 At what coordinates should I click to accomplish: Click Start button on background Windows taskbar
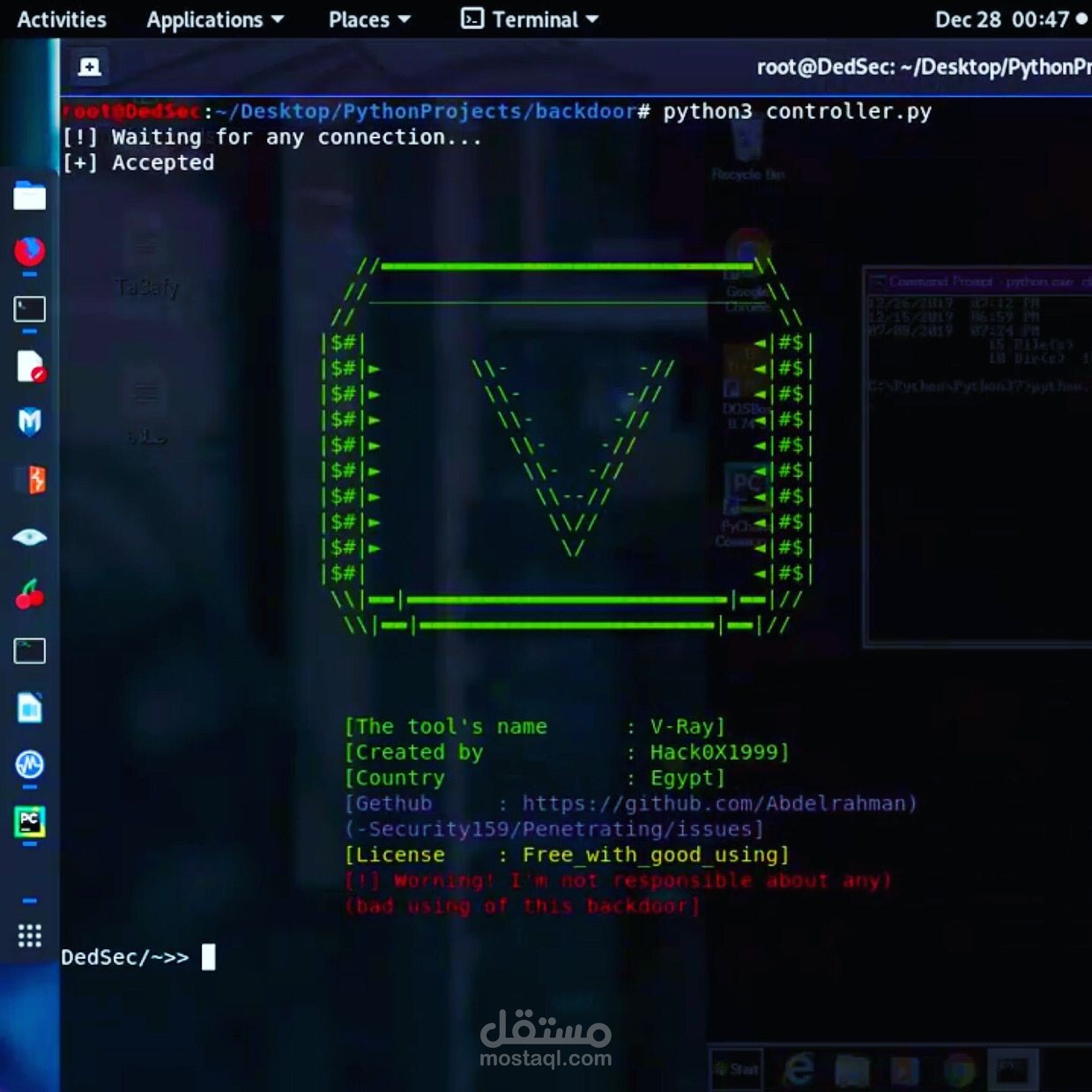[x=736, y=1069]
